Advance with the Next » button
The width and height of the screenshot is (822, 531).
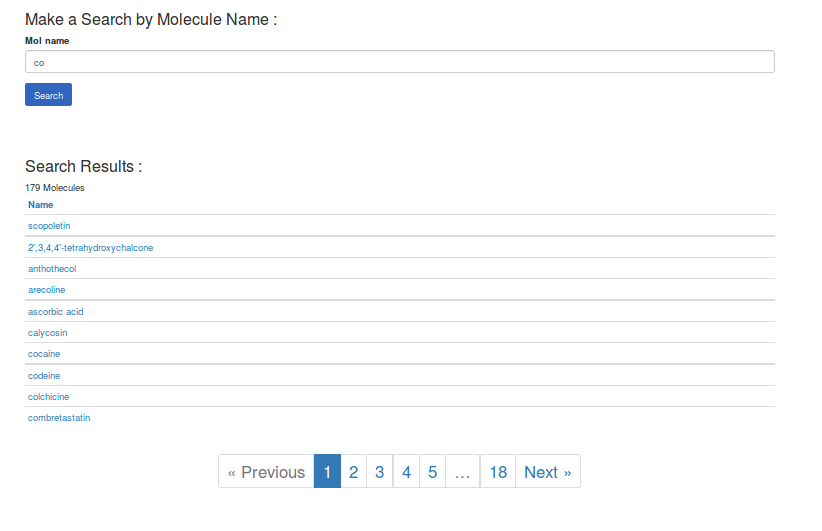(x=547, y=472)
